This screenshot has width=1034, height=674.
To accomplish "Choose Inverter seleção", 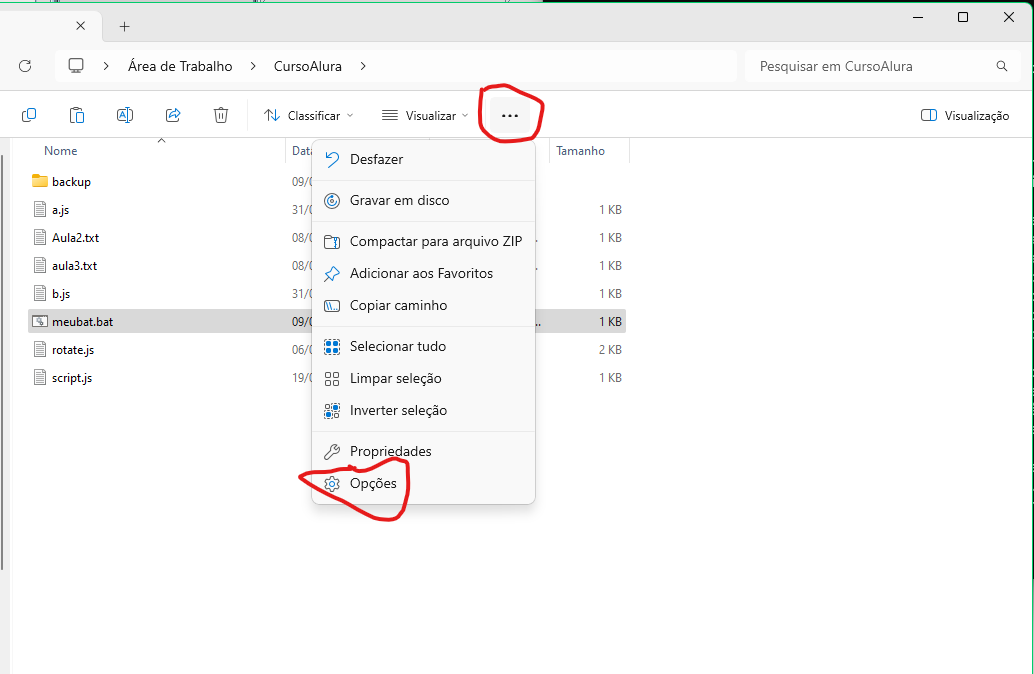I will click(423, 410).
